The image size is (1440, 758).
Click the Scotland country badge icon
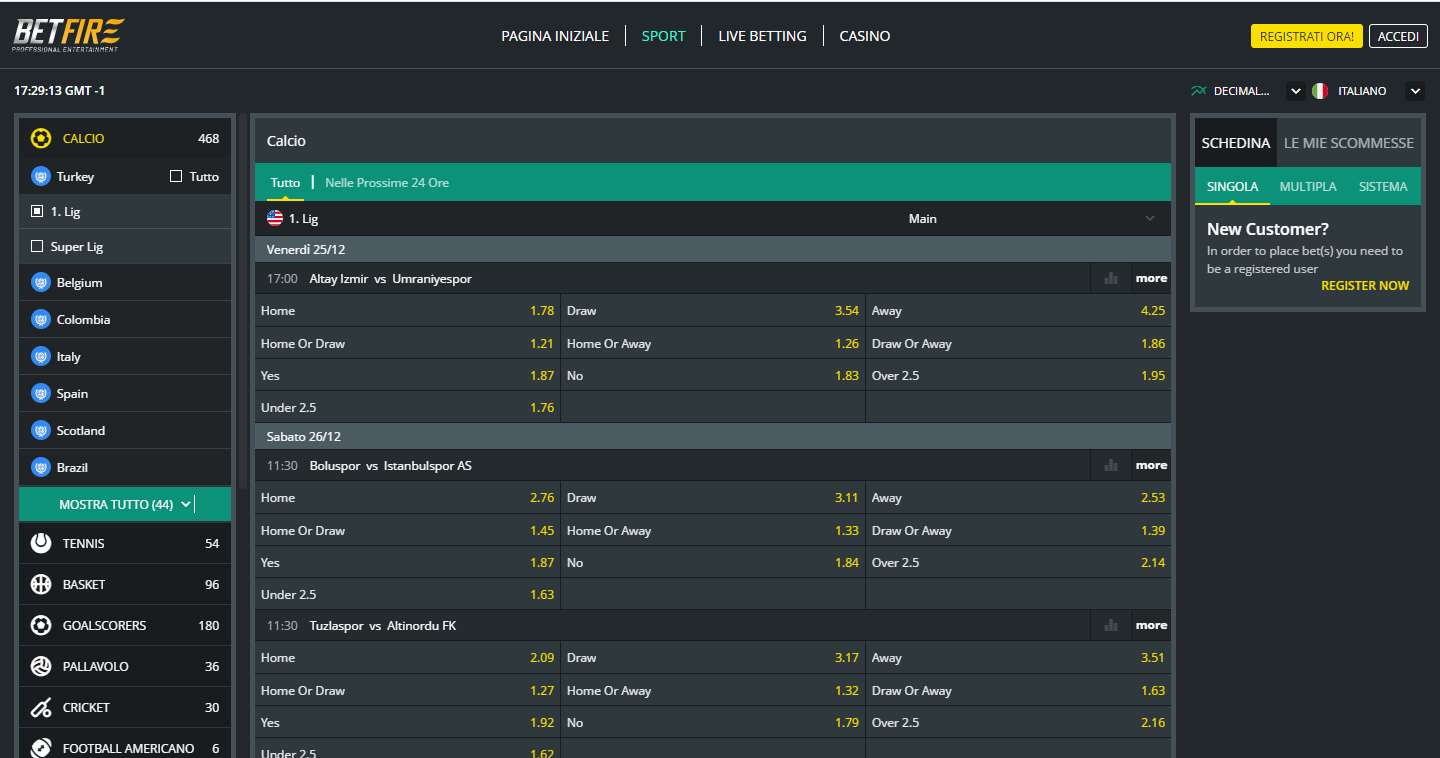pos(41,431)
